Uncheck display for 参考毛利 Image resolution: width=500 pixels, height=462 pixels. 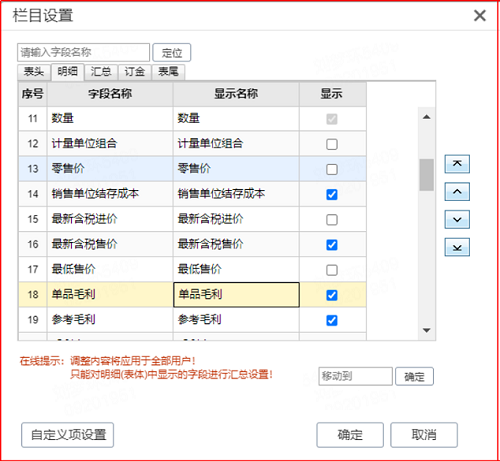tap(332, 320)
